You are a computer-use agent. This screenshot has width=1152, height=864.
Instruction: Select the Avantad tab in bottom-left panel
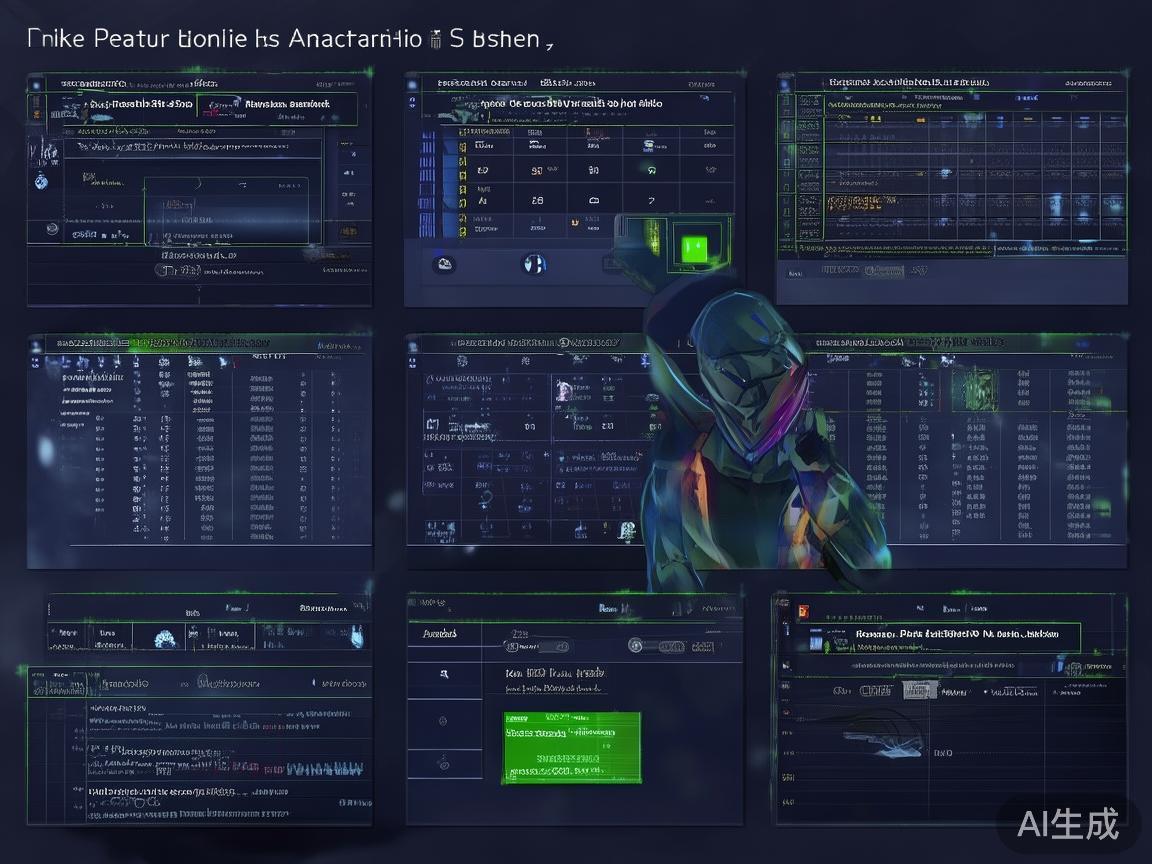point(439,634)
